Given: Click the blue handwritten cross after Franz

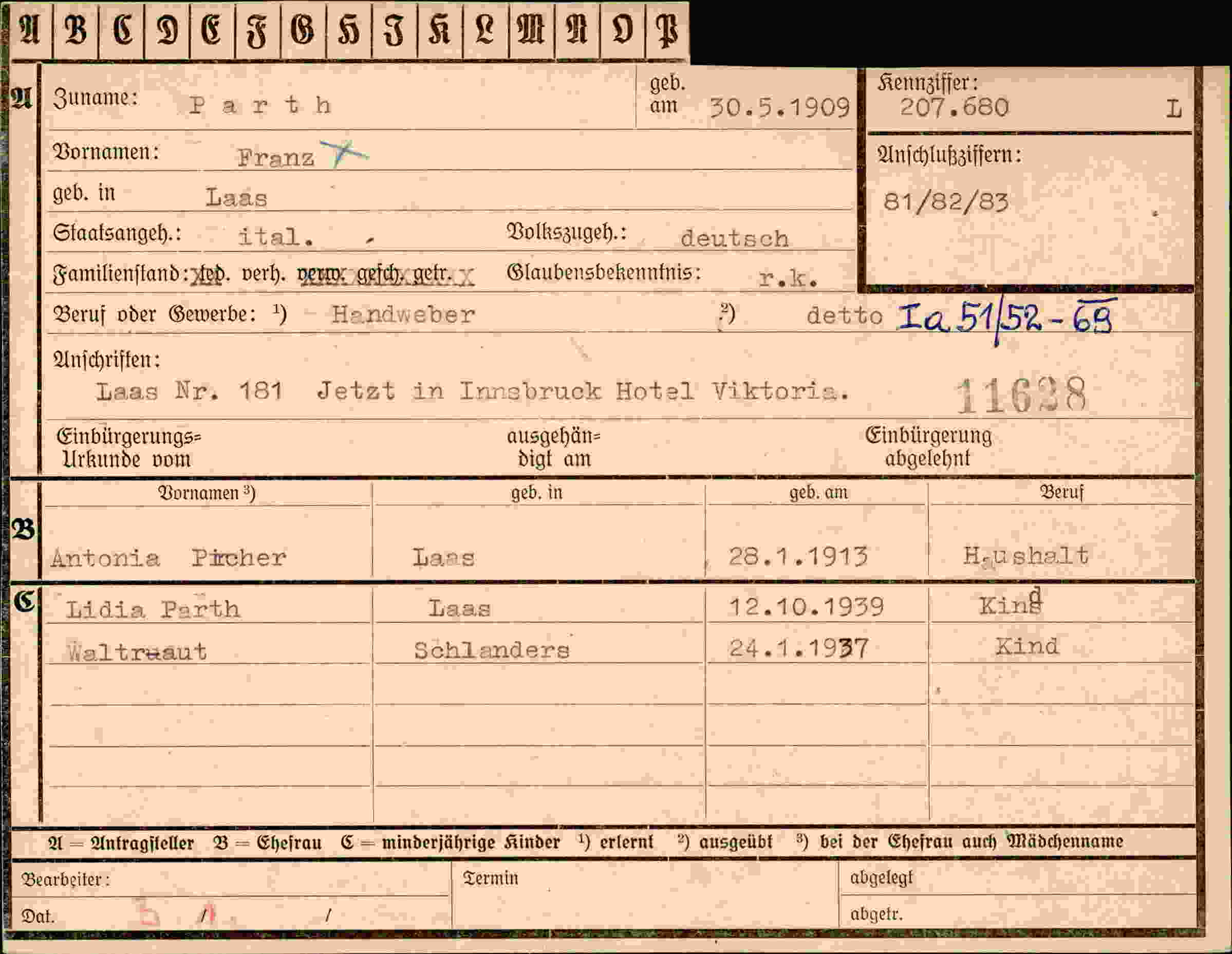Looking at the screenshot, I should (344, 154).
